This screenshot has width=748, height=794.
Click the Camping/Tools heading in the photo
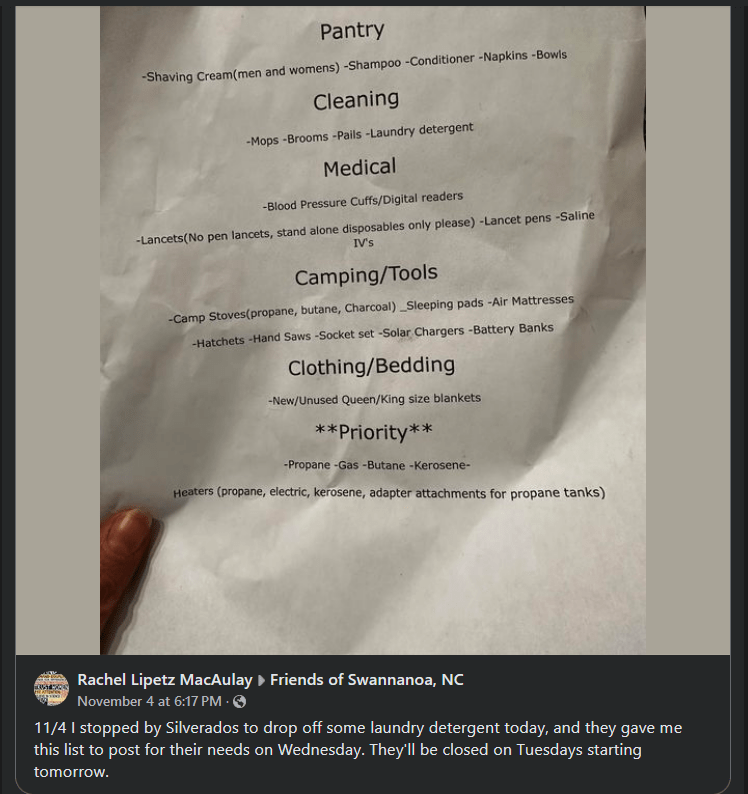pos(366,275)
